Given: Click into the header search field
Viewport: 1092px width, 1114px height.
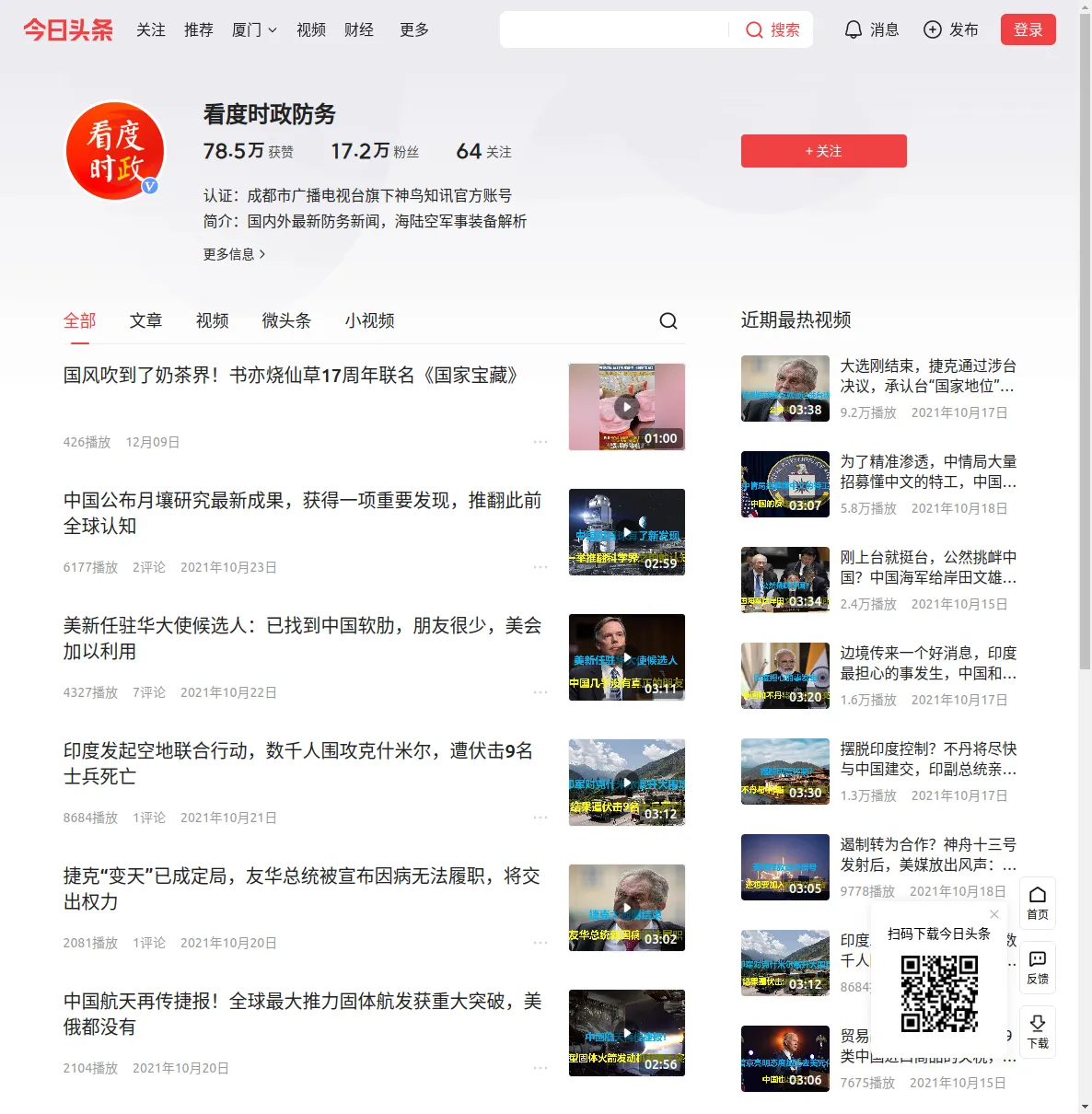Looking at the screenshot, I should pyautogui.click(x=615, y=29).
